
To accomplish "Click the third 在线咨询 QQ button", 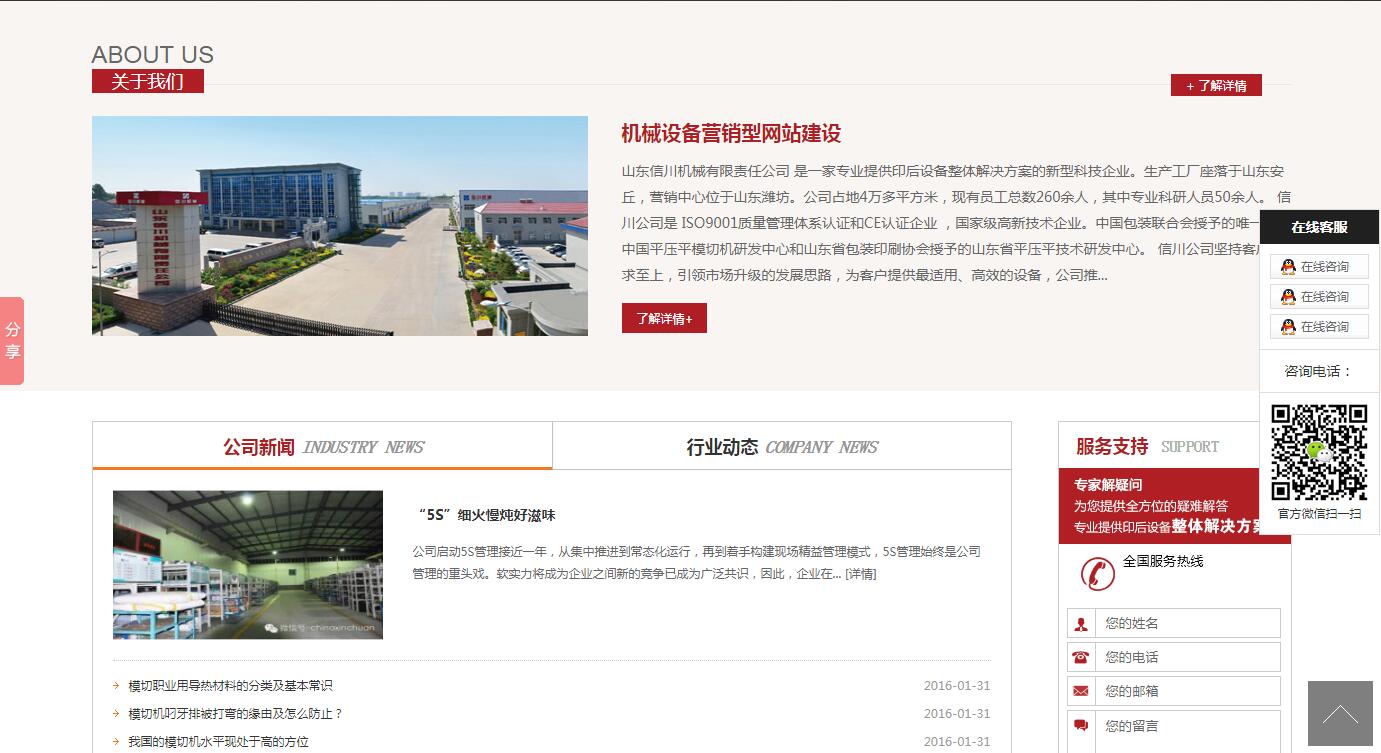I will 1319,327.
